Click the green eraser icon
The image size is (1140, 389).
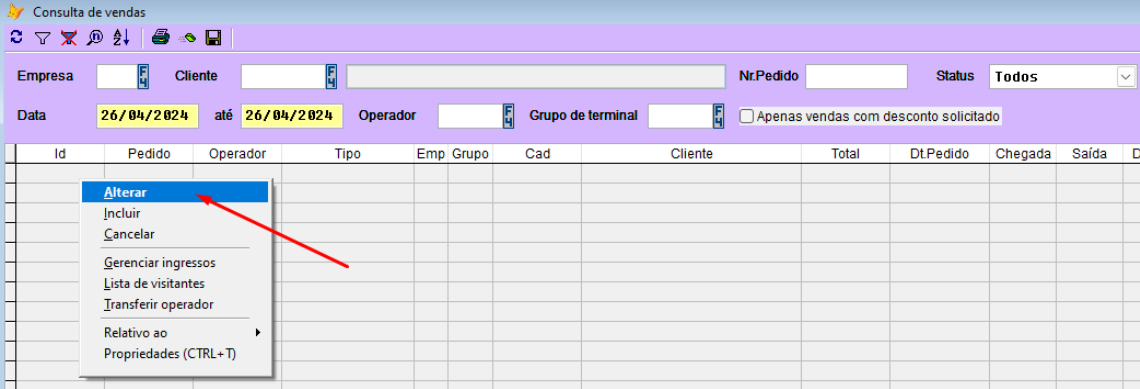(188, 38)
